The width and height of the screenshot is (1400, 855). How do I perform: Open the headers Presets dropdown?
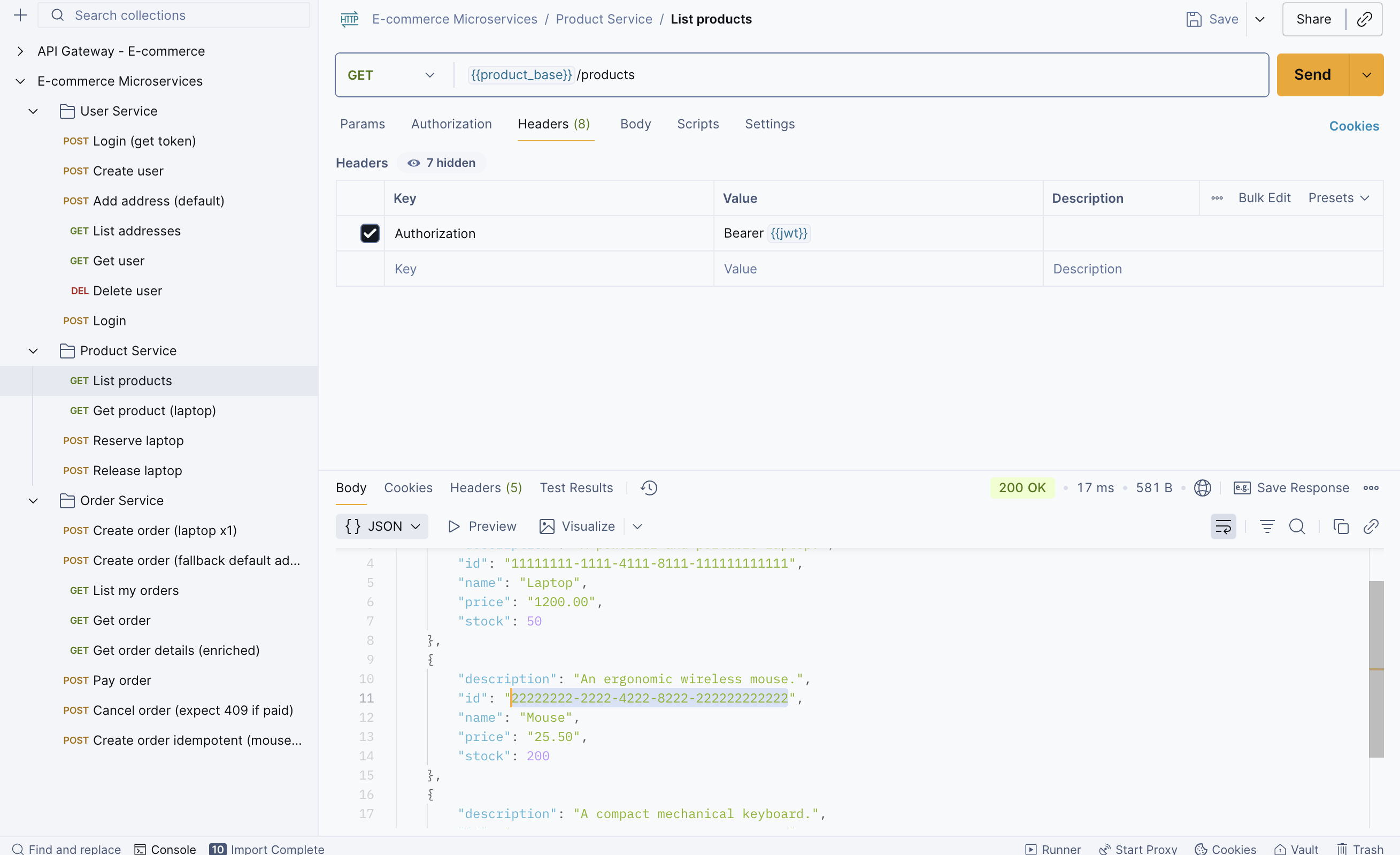click(x=1339, y=197)
